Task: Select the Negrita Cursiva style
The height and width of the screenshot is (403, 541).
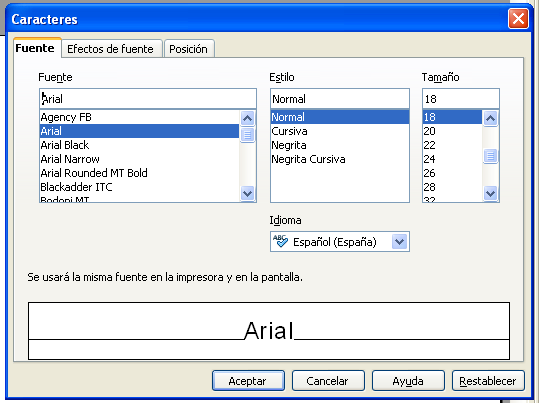Action: [x=340, y=159]
